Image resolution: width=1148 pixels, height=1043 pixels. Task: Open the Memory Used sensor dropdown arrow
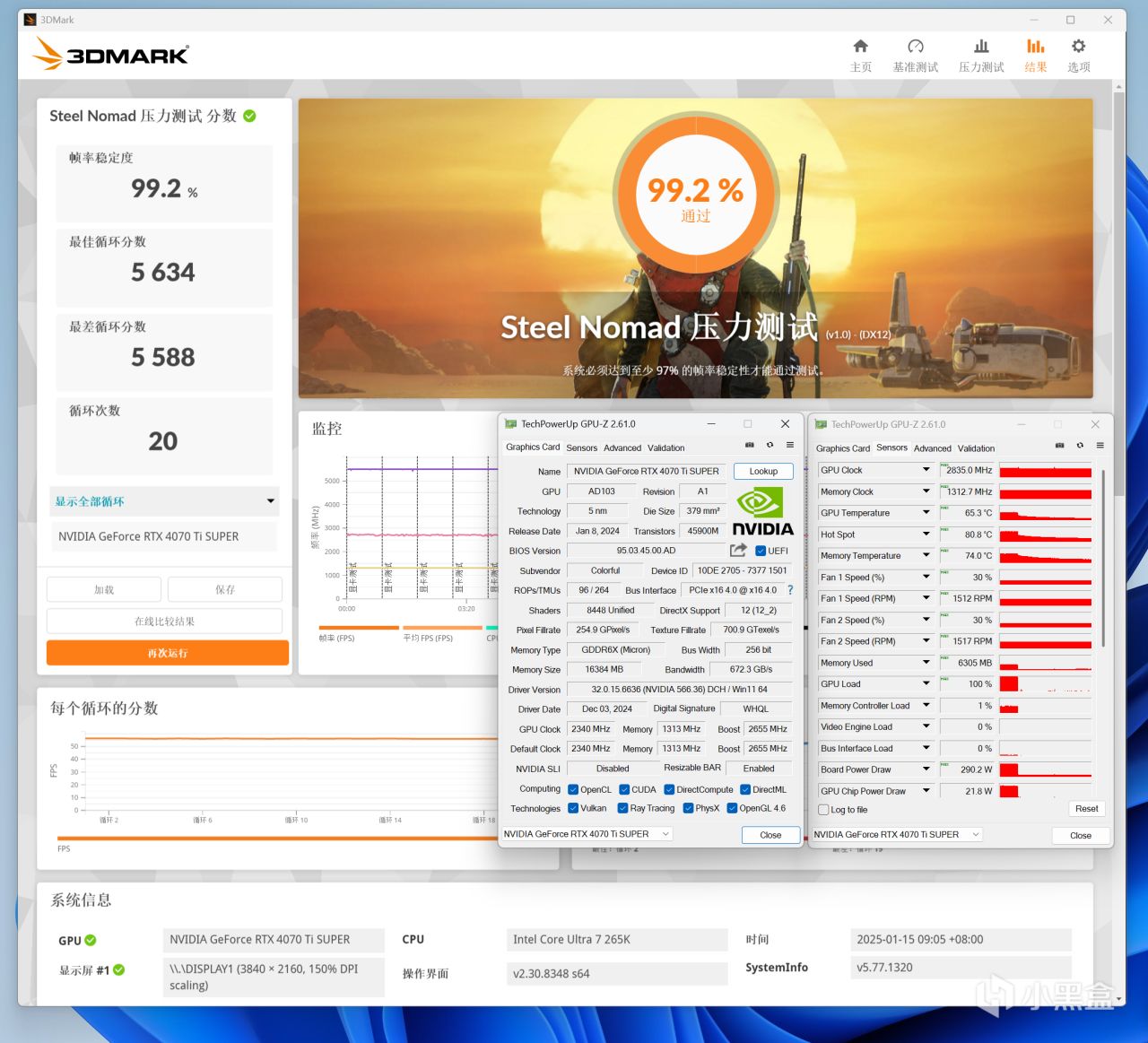pyautogui.click(x=926, y=663)
